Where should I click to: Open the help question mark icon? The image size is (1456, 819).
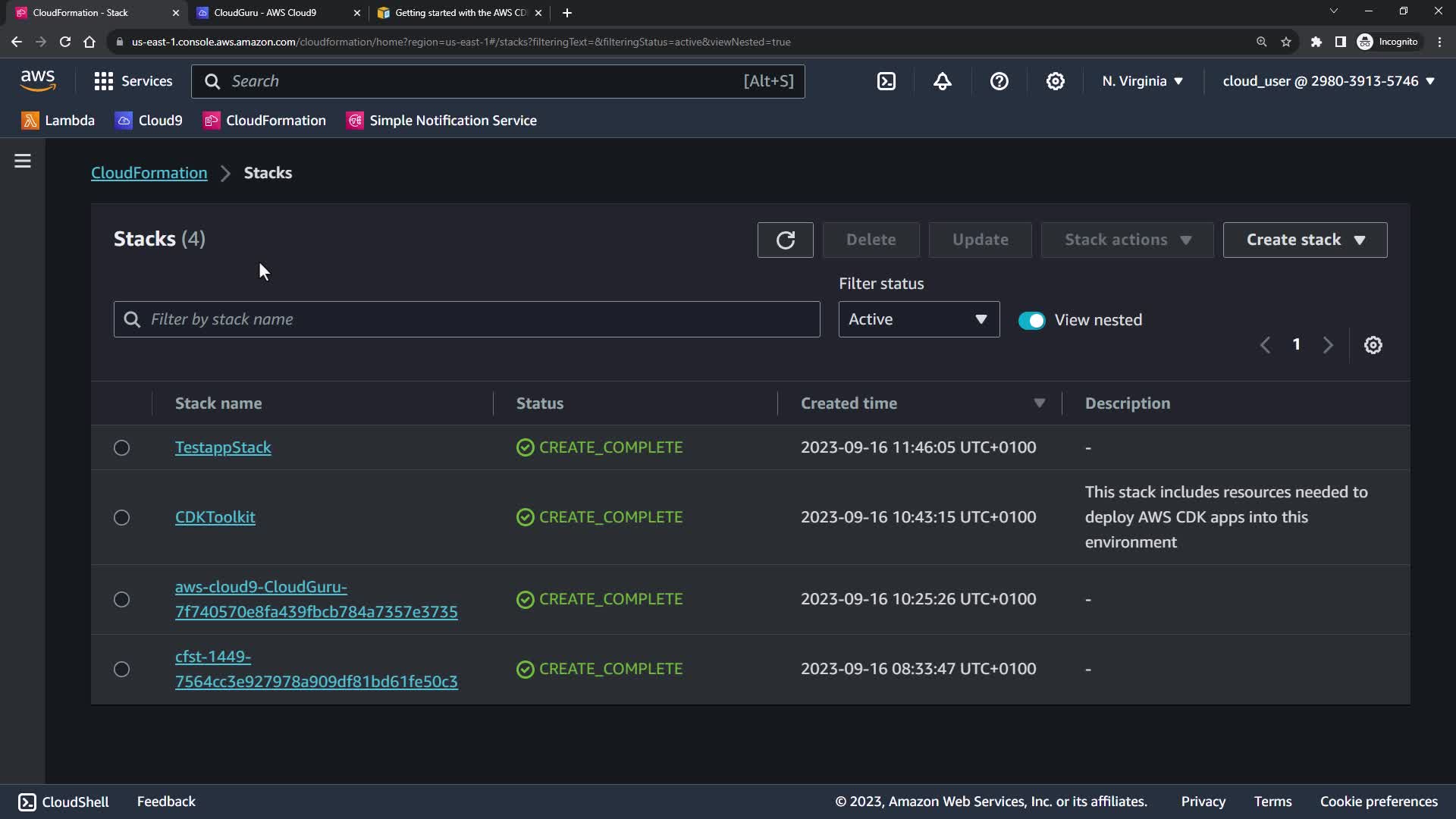[999, 81]
